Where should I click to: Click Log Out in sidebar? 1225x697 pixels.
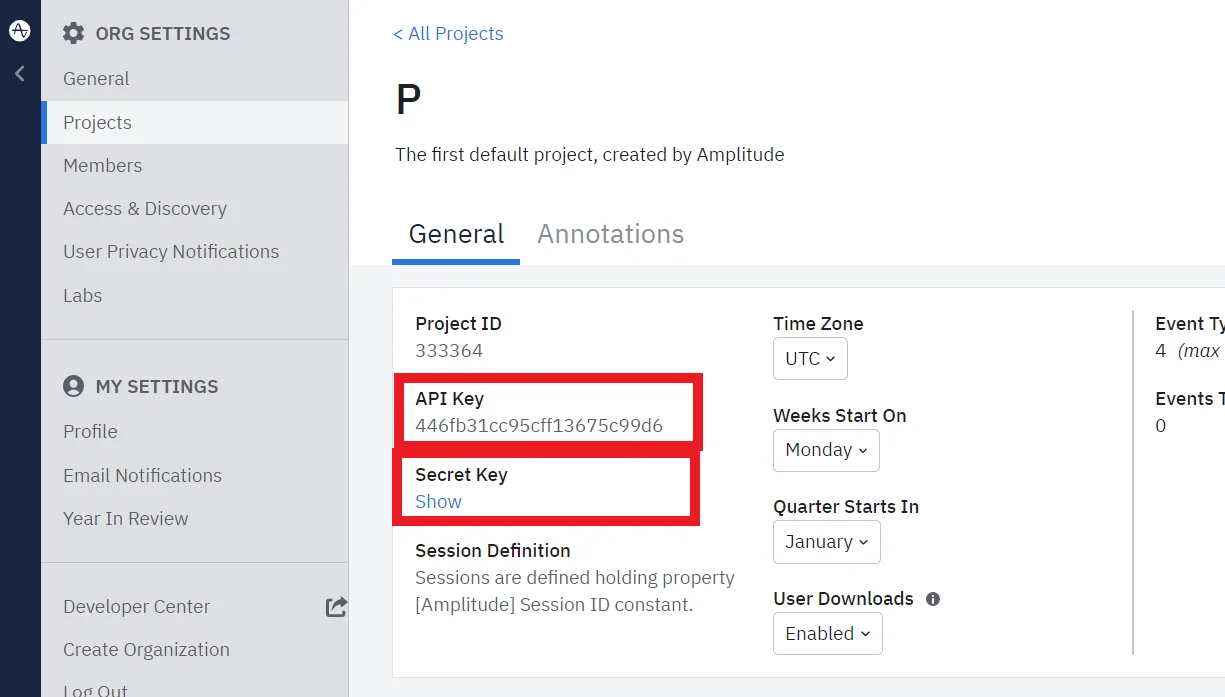point(95,690)
